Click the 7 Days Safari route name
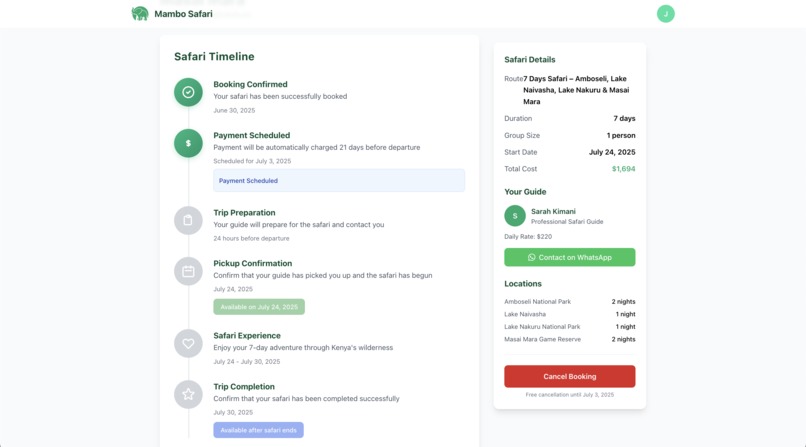Screen dimensions: 806x447 click(576, 90)
